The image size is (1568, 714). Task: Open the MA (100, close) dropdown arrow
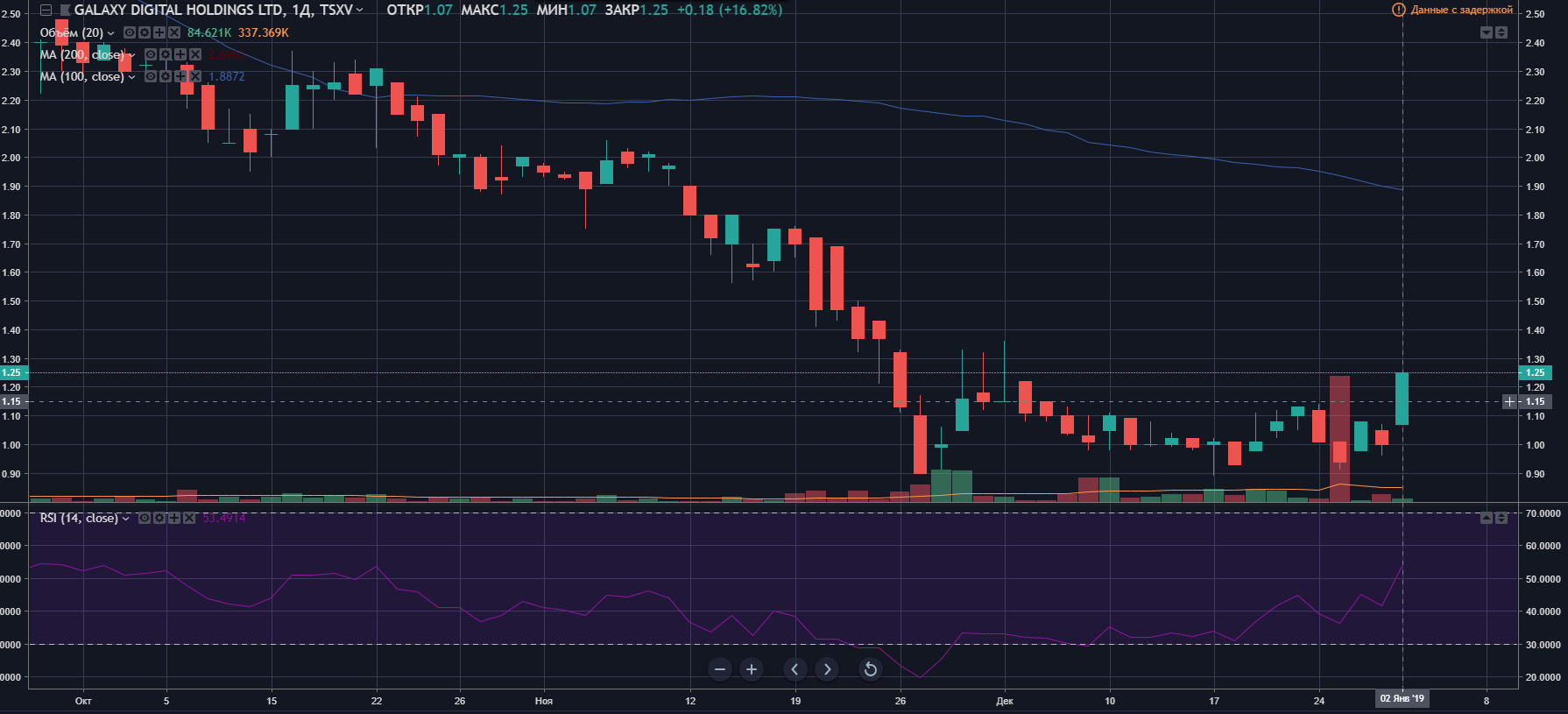pyautogui.click(x=132, y=77)
